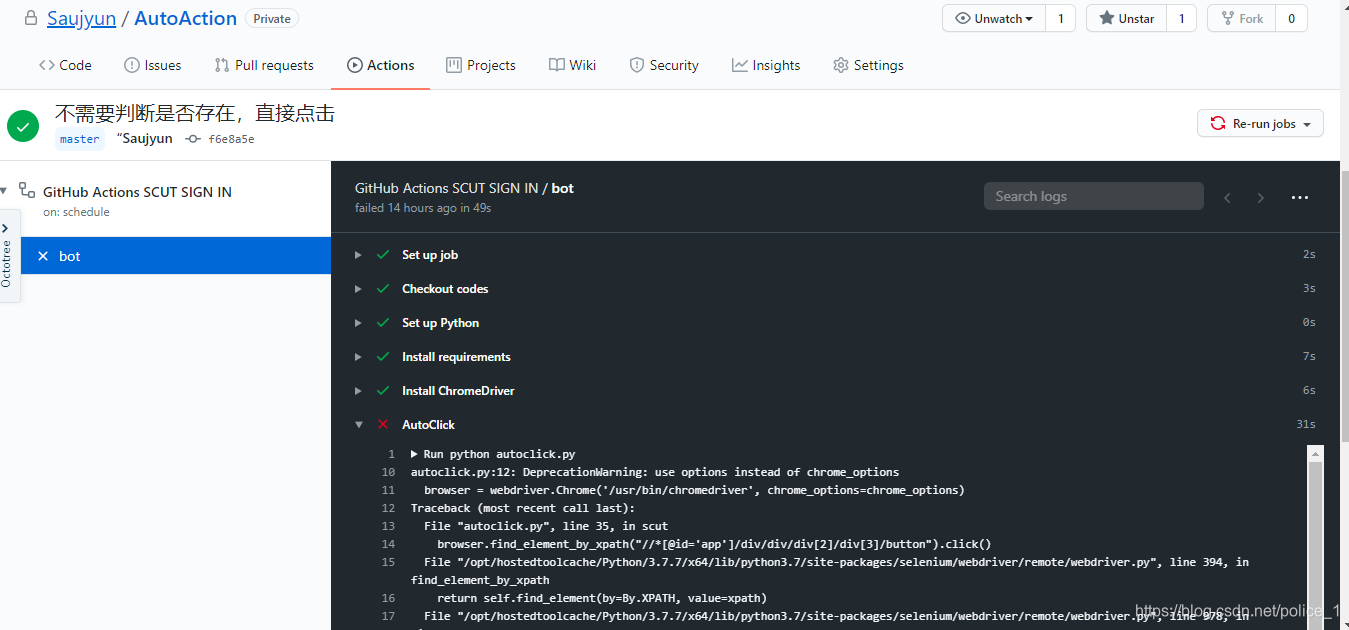
Task: Click the stargazers count next to Unstar
Action: pyautogui.click(x=1181, y=18)
